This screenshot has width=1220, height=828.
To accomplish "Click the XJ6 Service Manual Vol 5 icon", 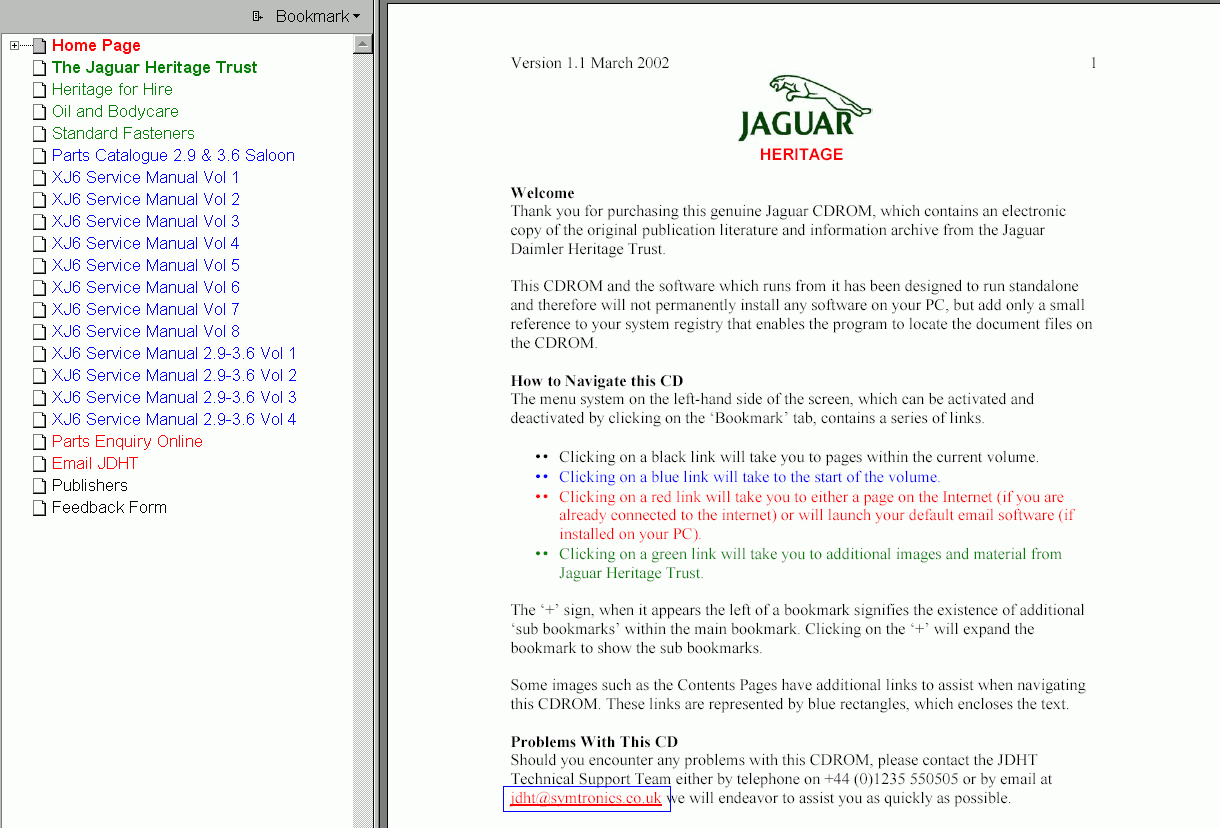I will (x=39, y=265).
